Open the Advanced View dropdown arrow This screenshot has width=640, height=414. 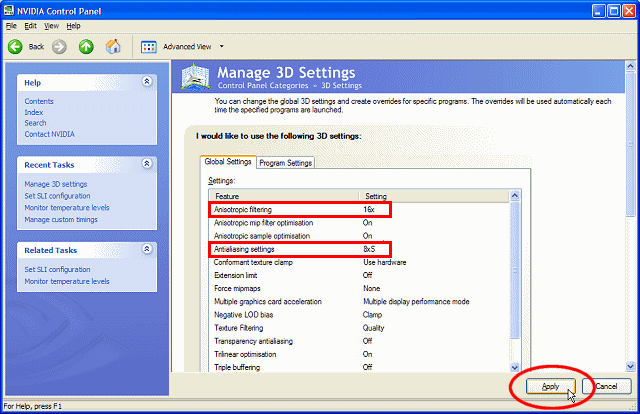coord(222,47)
